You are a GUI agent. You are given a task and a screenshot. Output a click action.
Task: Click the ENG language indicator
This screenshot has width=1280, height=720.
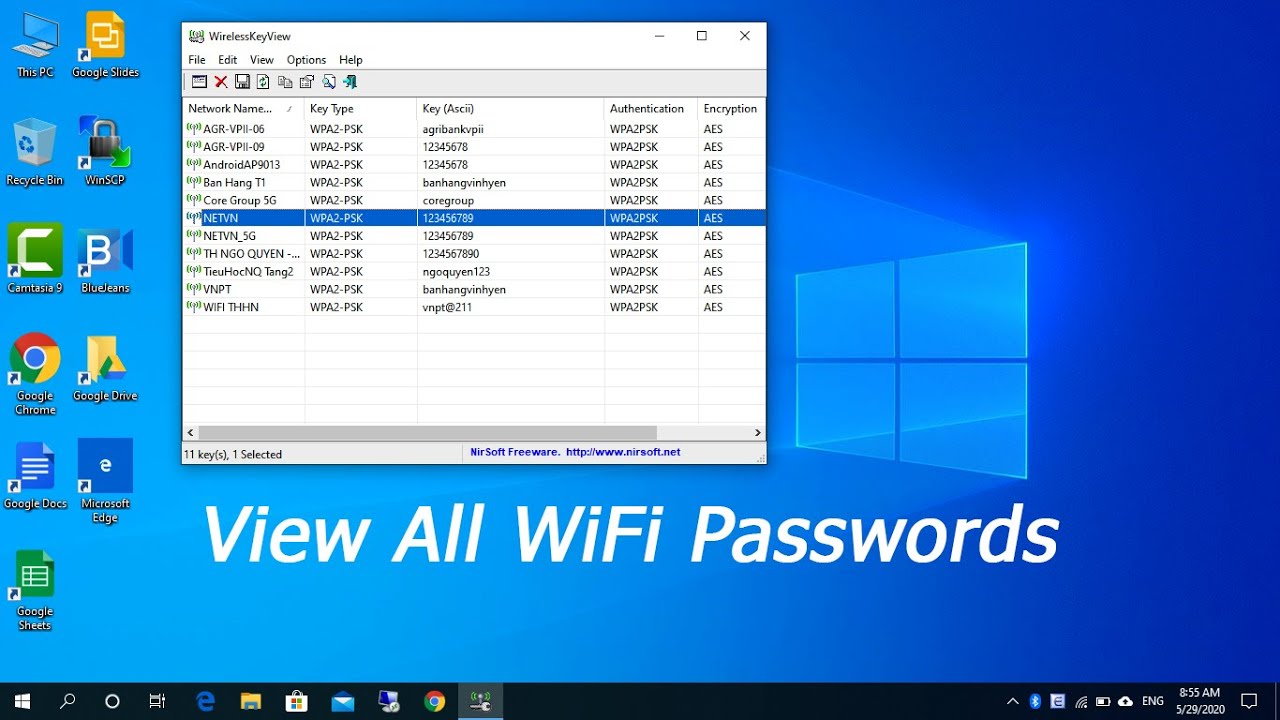[1153, 701]
